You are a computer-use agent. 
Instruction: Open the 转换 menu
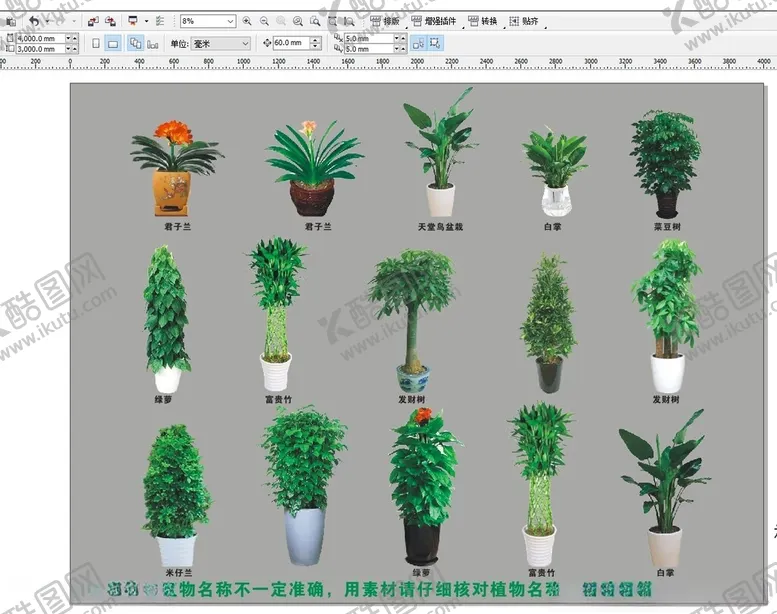[x=483, y=21]
